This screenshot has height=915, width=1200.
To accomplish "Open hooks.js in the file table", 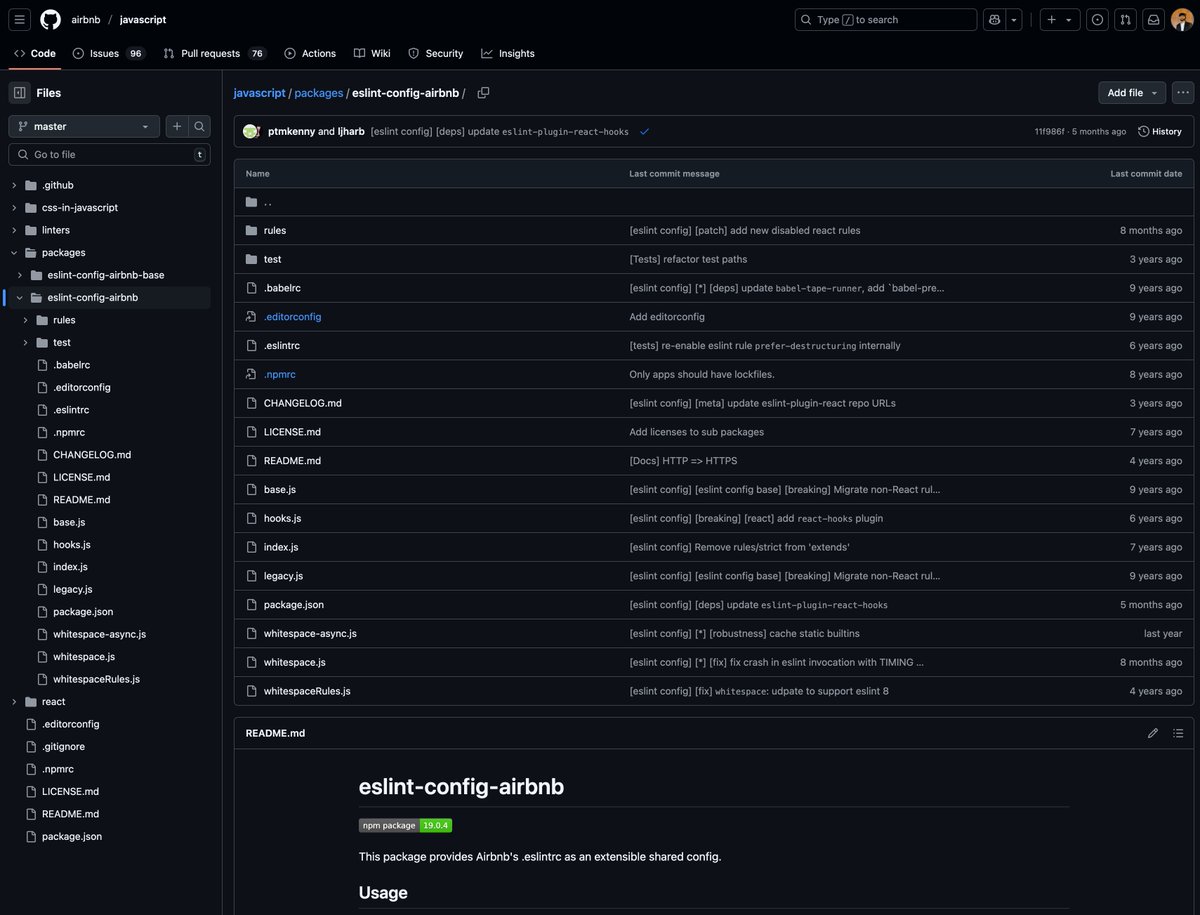I will tap(282, 518).
